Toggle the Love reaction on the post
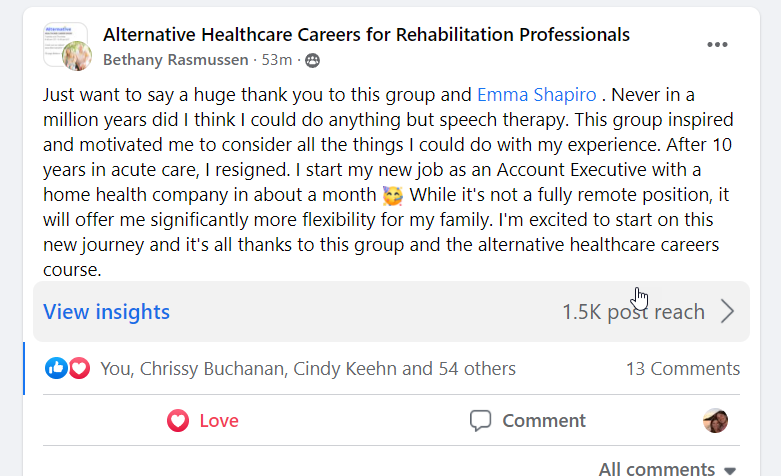Image resolution: width=781 pixels, height=476 pixels. tap(204, 421)
